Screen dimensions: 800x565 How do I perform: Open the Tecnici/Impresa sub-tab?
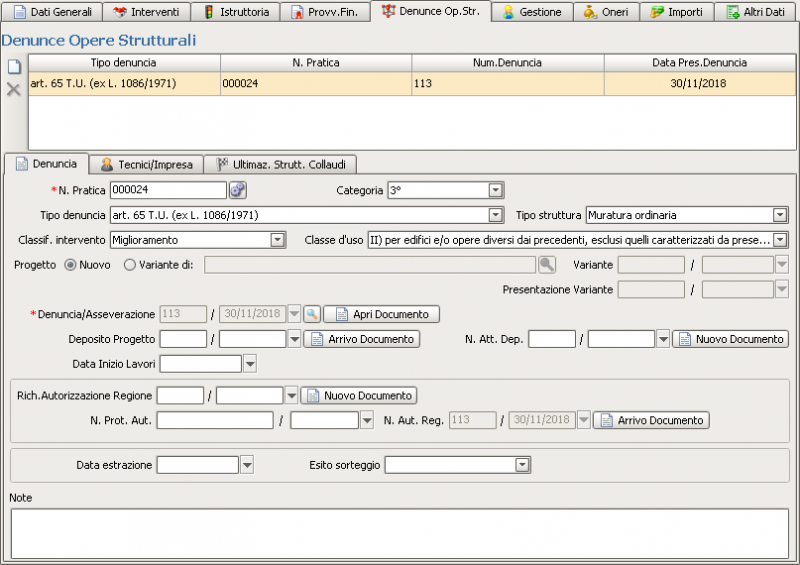[146, 164]
